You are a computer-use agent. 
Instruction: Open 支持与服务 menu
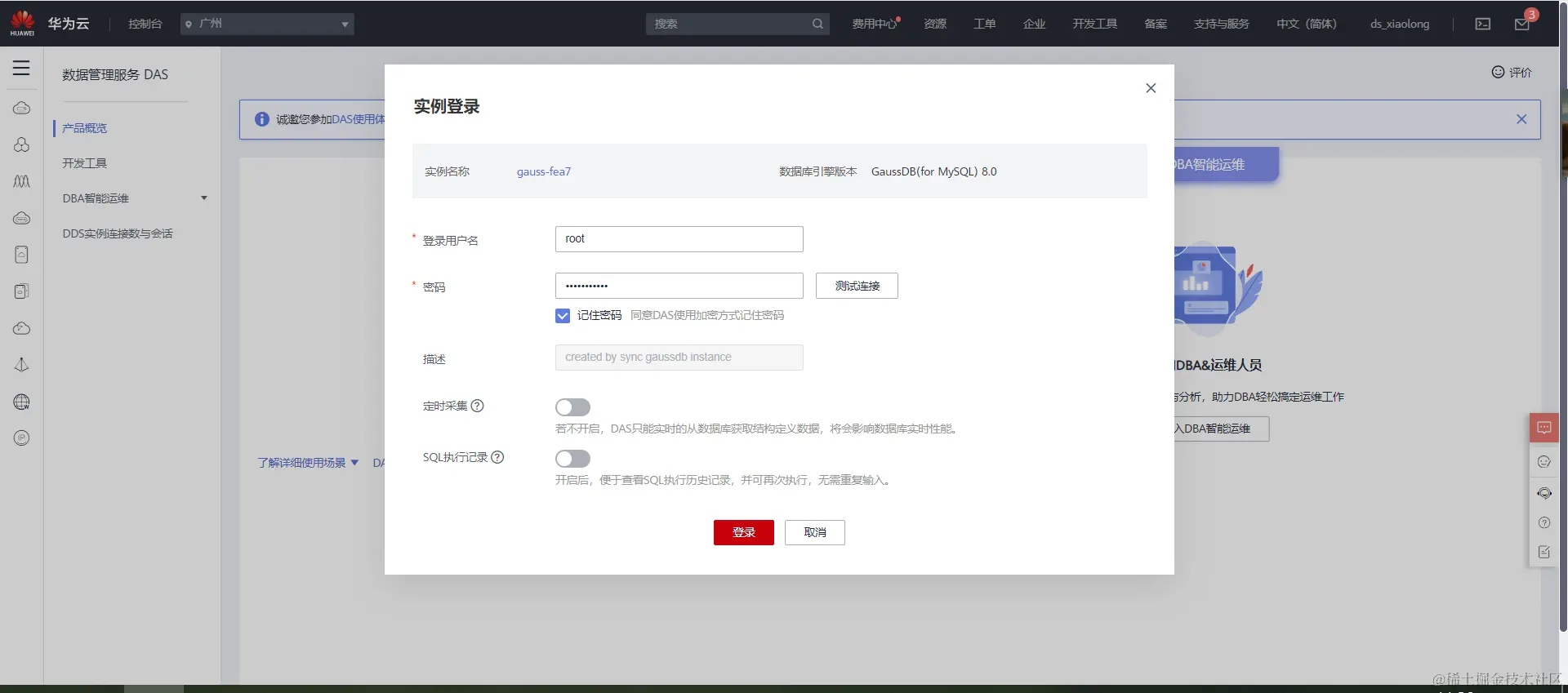(1221, 24)
